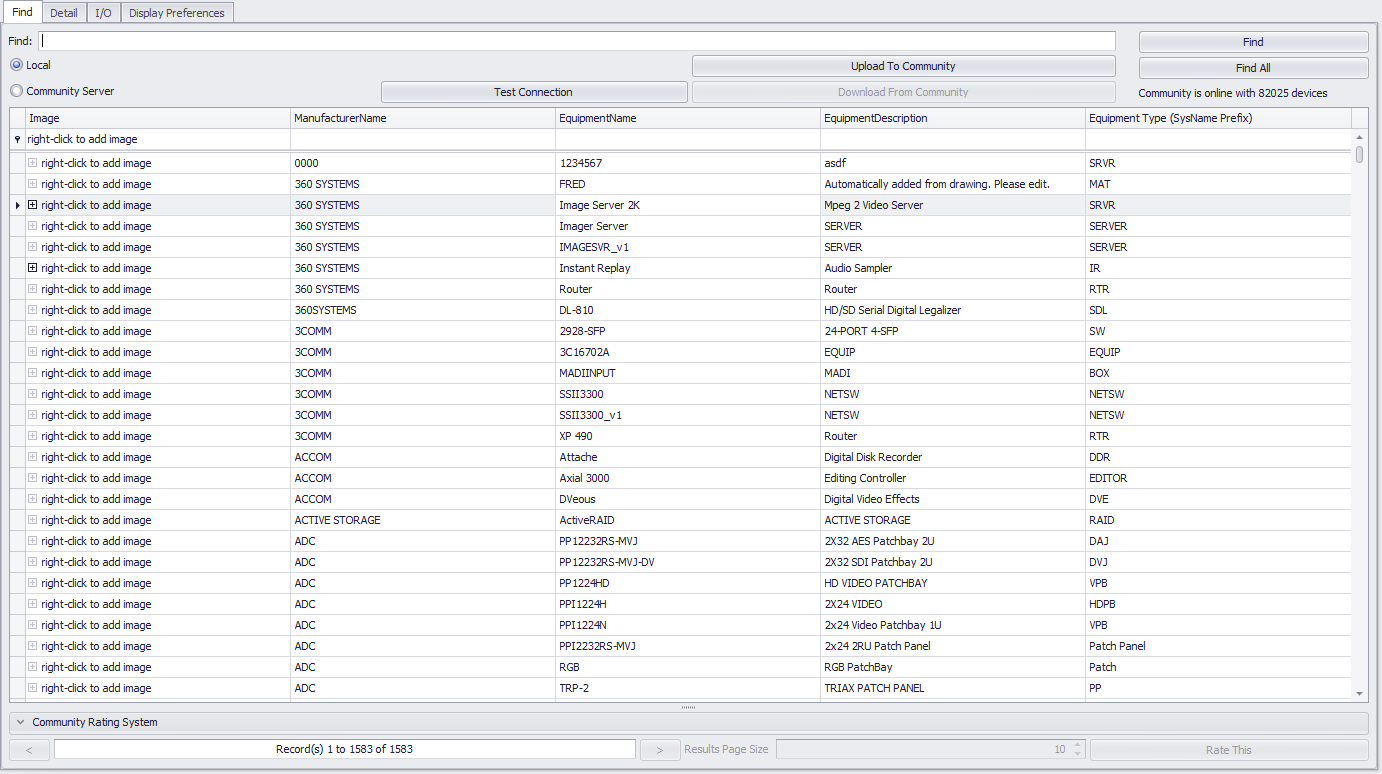
Task: Select the Community Server radio option
Action: tap(17, 91)
